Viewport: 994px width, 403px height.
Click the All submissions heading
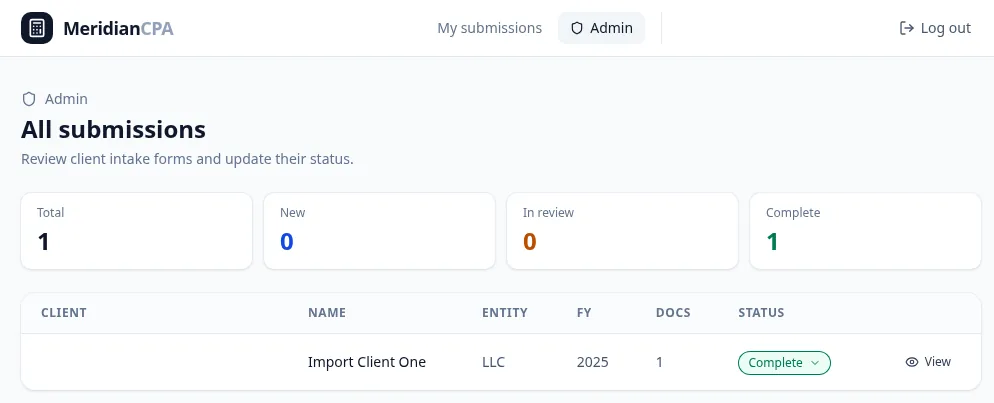click(x=113, y=129)
